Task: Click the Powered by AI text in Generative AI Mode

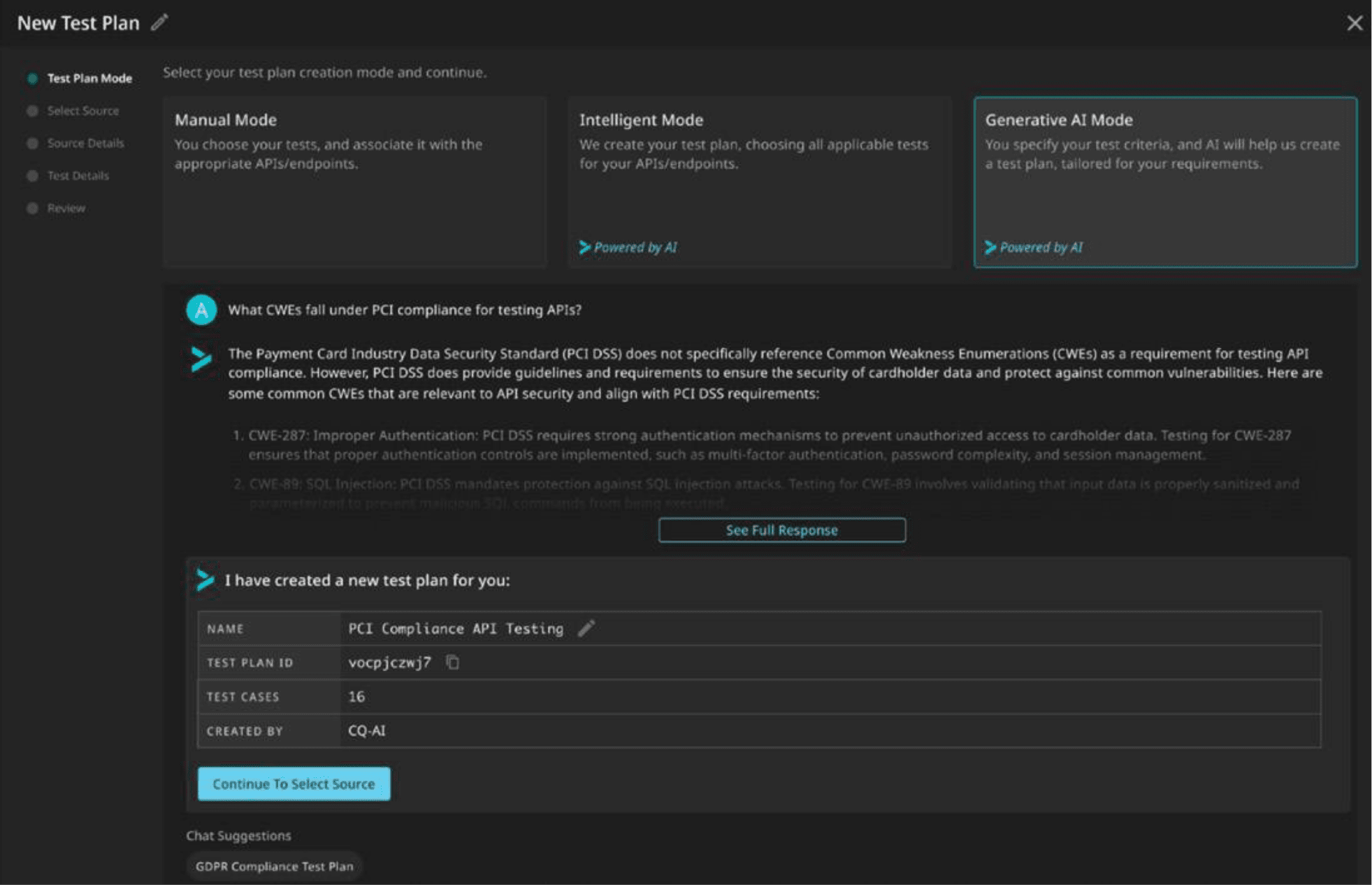Action: click(1041, 247)
